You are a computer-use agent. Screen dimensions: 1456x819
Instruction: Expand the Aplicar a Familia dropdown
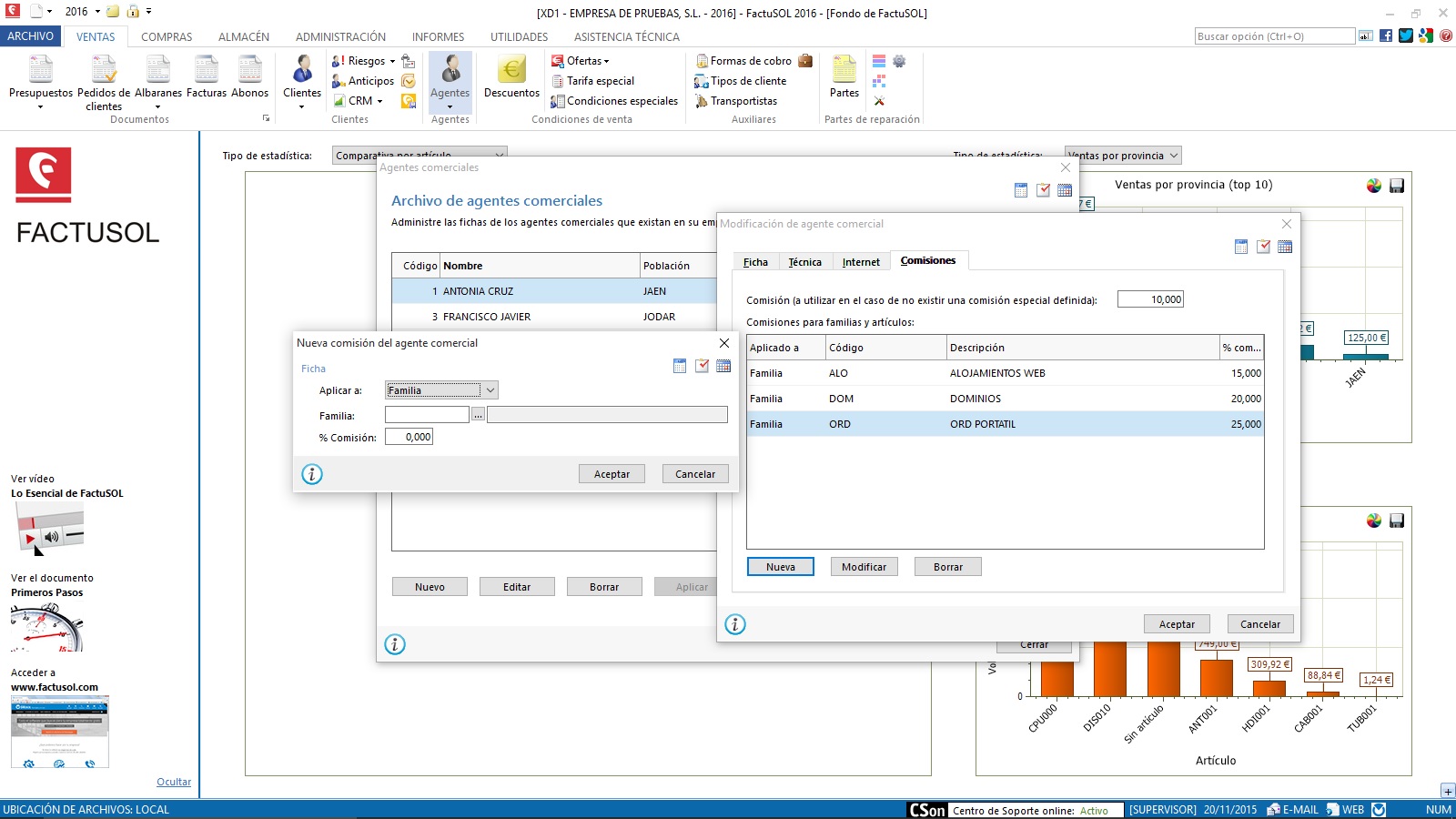[490, 390]
